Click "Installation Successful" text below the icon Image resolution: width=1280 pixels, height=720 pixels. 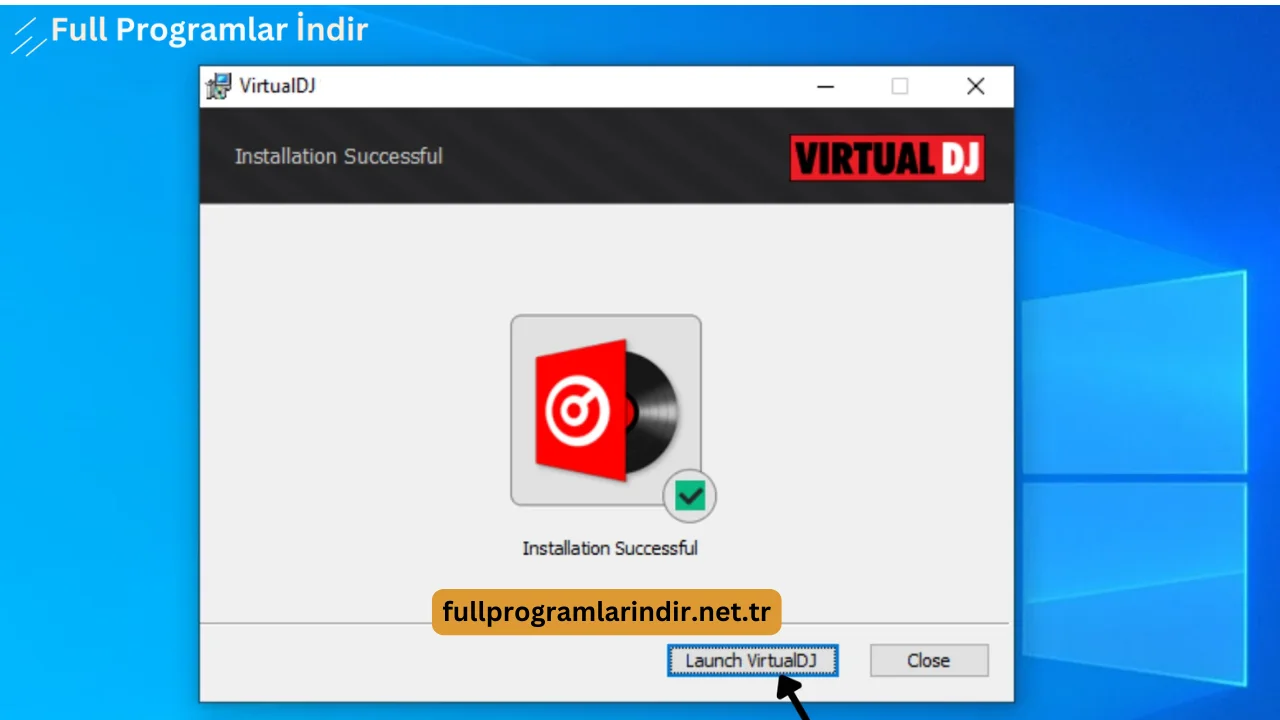[x=610, y=548]
